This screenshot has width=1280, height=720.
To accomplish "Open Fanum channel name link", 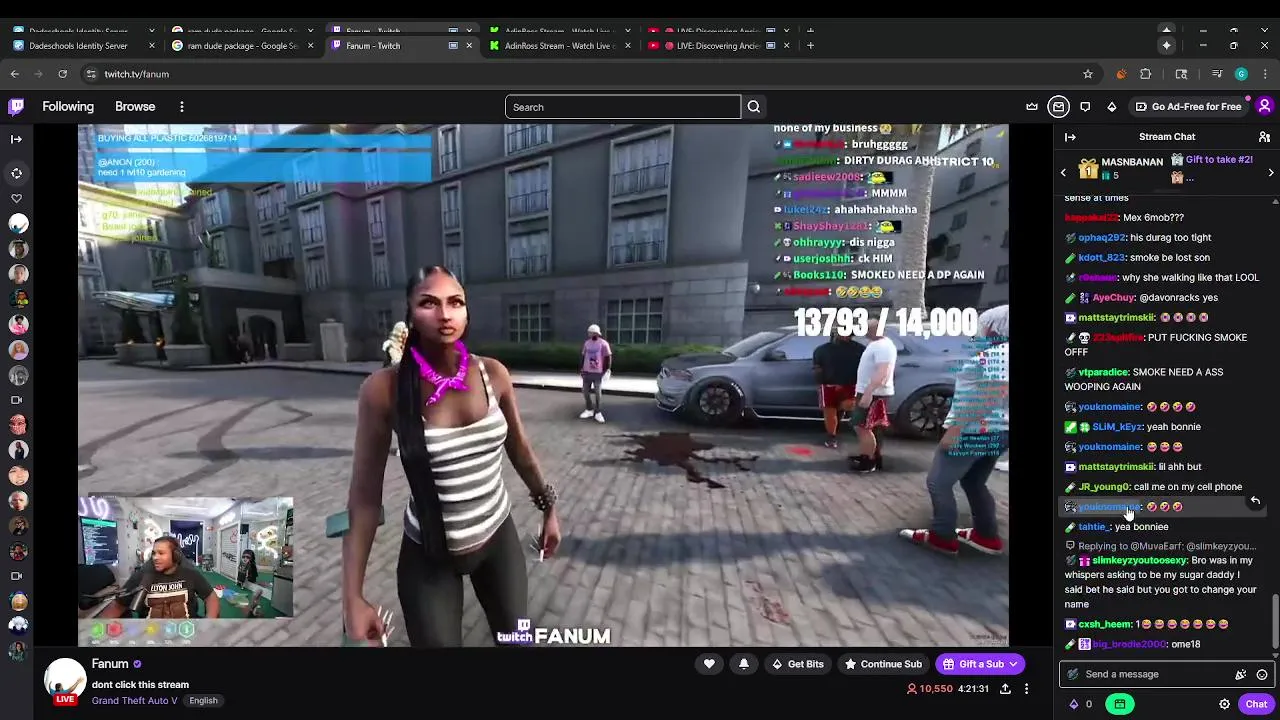I will (x=110, y=664).
